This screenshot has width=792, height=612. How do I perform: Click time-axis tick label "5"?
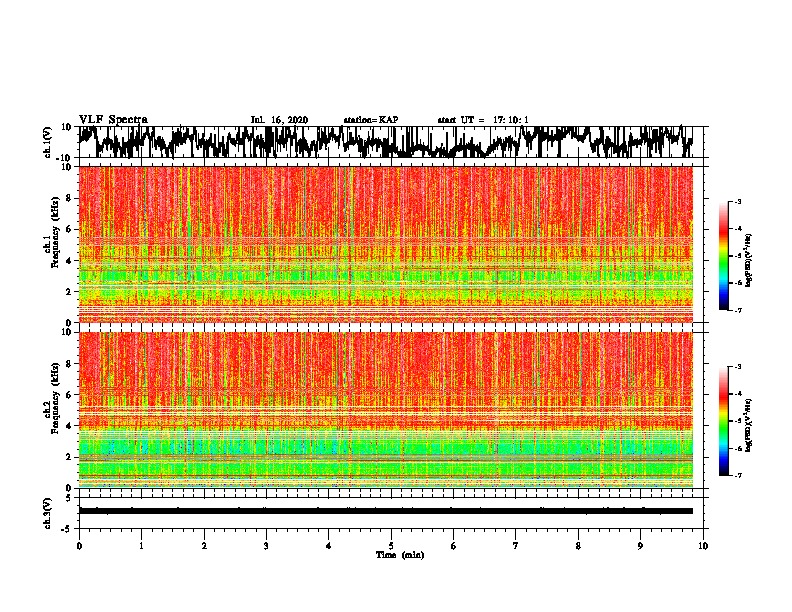tap(391, 546)
